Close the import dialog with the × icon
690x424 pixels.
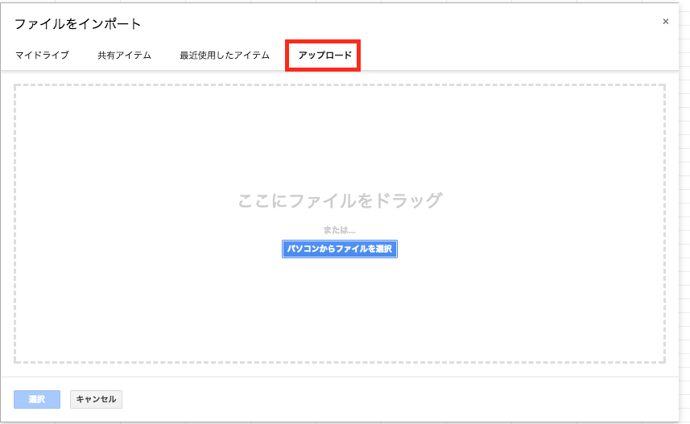[x=666, y=21]
